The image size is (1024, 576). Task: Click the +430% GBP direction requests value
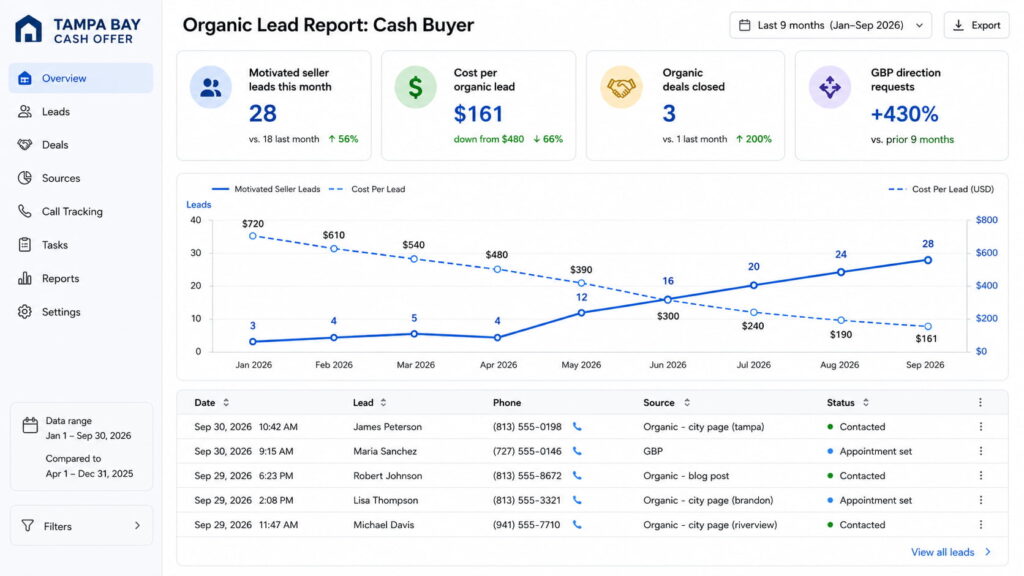coord(904,114)
